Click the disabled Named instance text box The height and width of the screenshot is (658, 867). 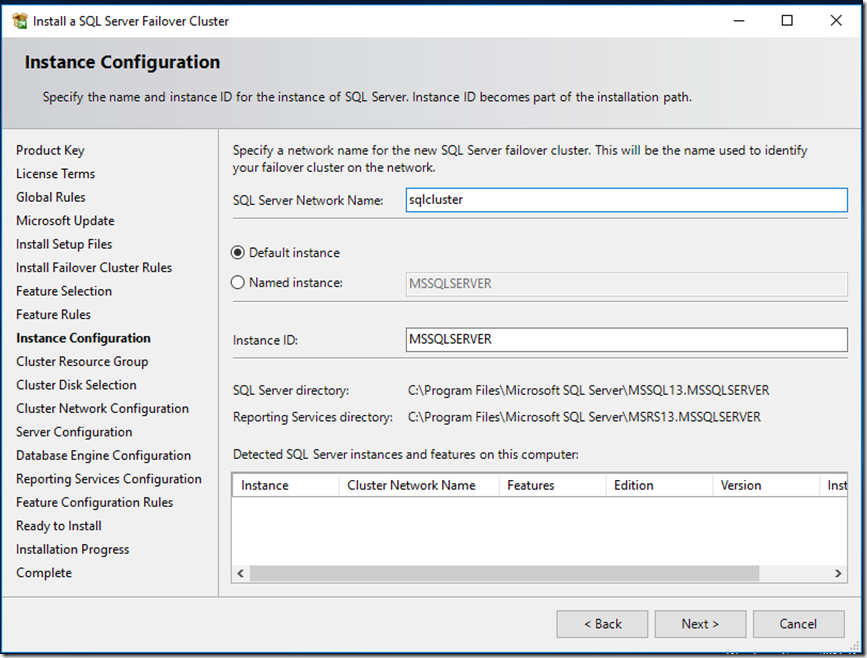point(626,284)
